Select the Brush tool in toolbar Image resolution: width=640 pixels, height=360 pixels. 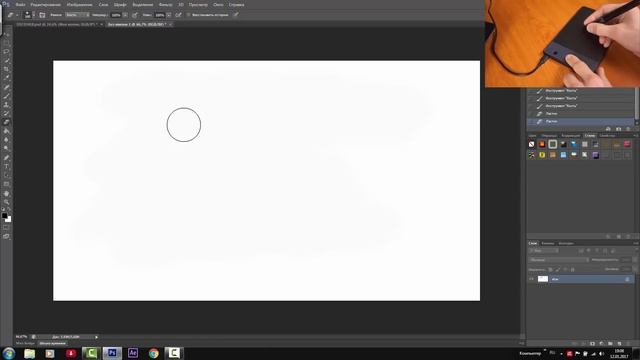click(x=7, y=96)
